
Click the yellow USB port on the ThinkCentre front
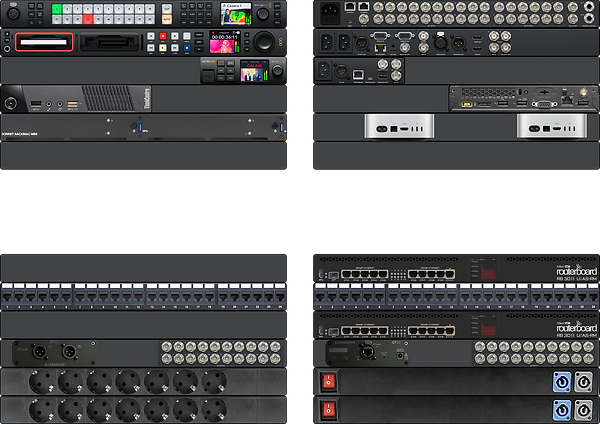pyautogui.click(x=72, y=104)
